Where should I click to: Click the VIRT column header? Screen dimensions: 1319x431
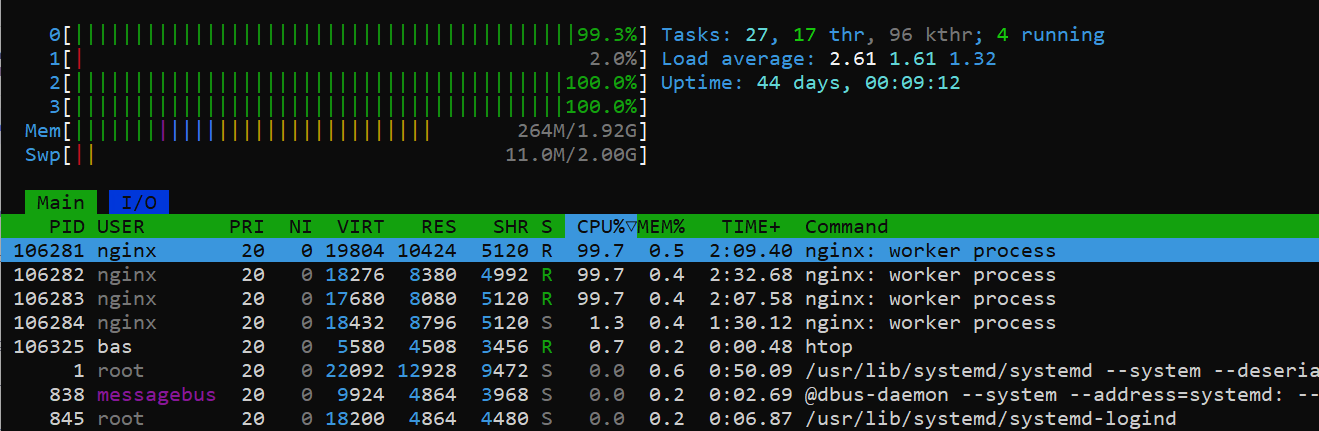pos(360,227)
